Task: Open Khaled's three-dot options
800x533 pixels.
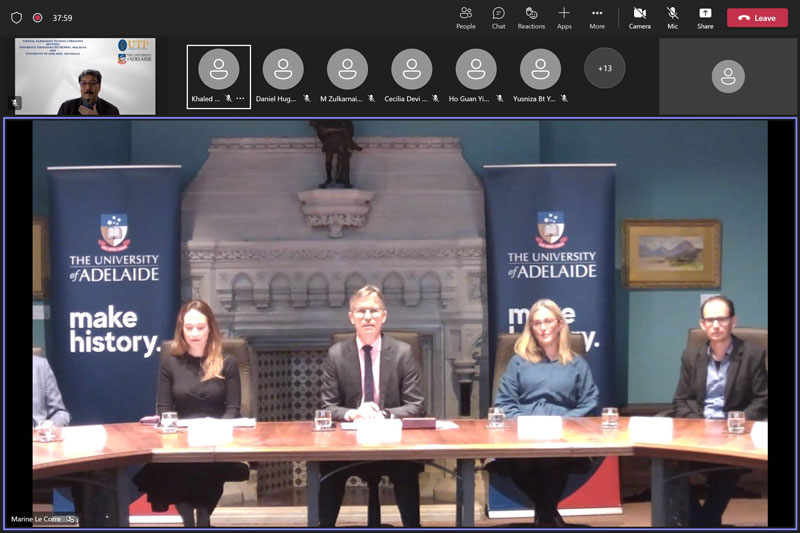Action: (240, 98)
